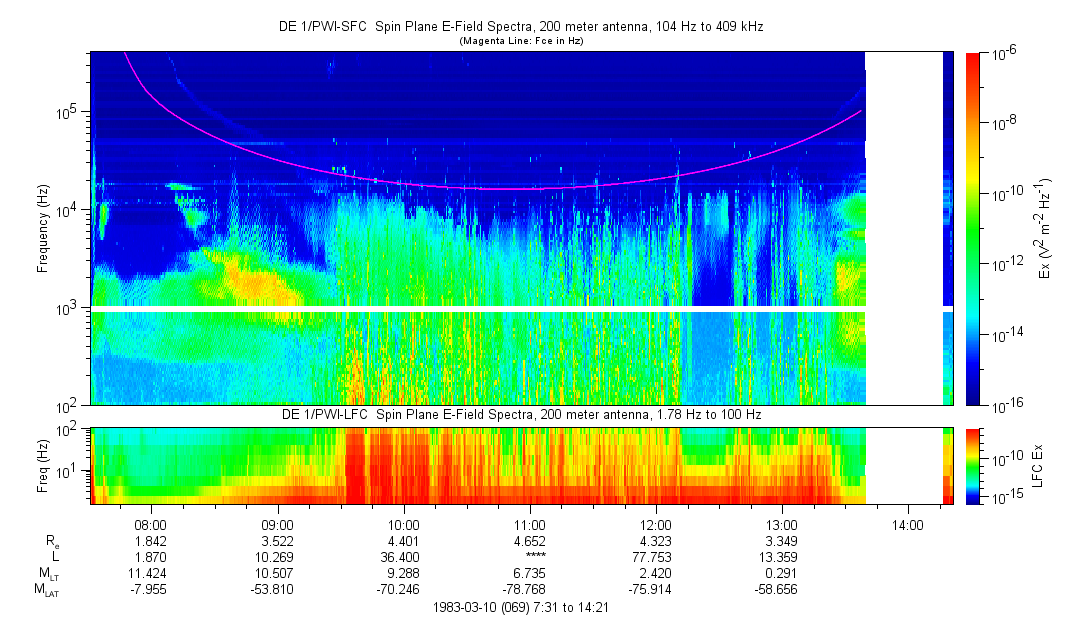Image resolution: width=1083 pixels, height=620 pixels.
Task: Select the 08:00 time tick label
Action: [x=151, y=524]
